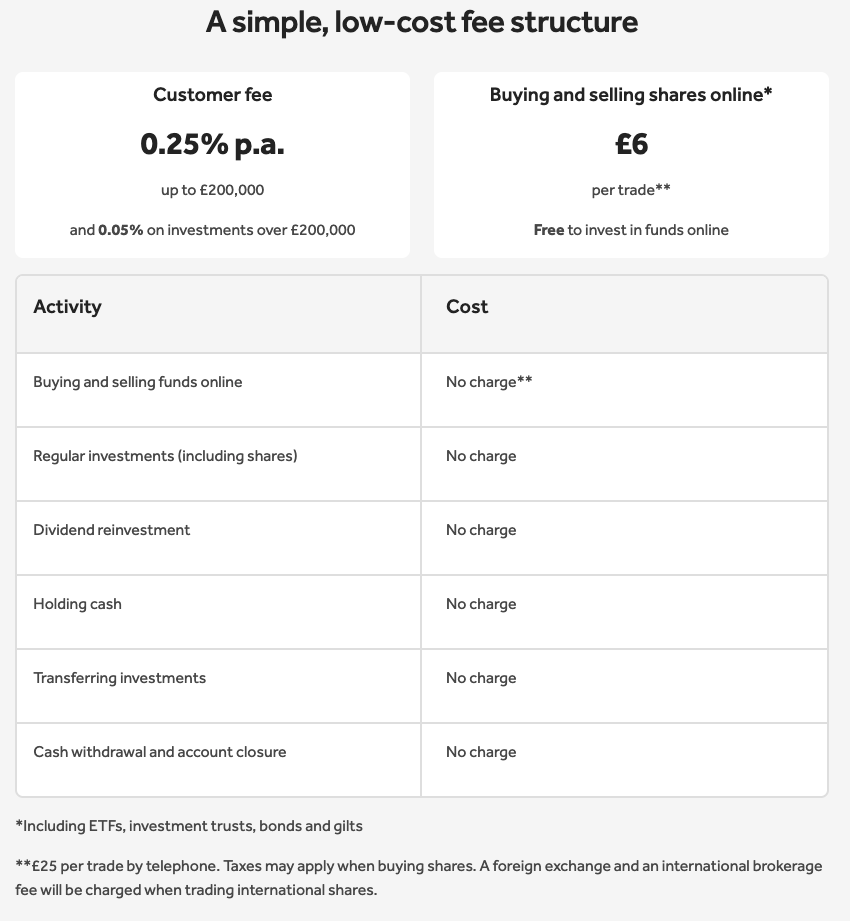Click the 0.25% p.a. fee figure
Viewport: 850px width, 921px height.
[213, 144]
